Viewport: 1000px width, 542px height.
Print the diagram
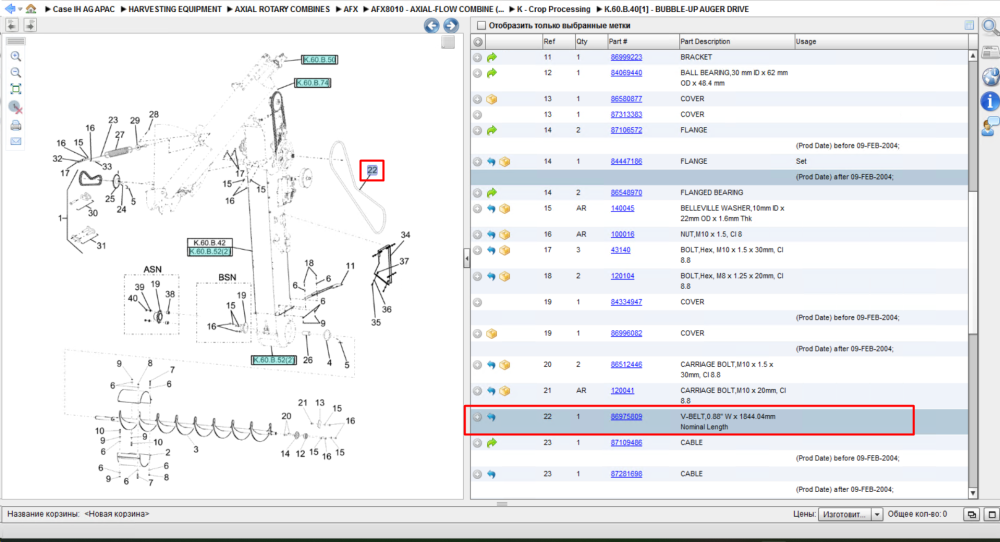(16, 125)
